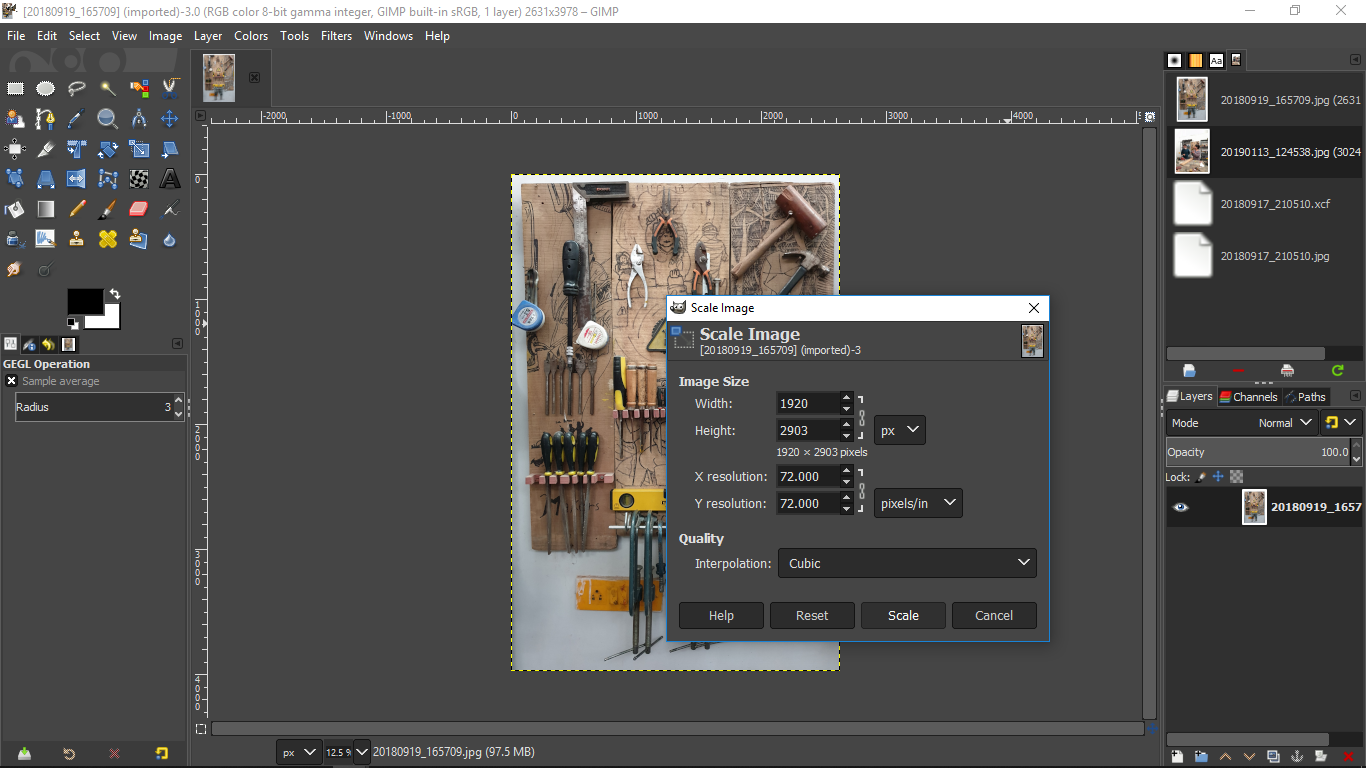Pick the Free Select lasso tool
Viewport: 1366px width, 768px height.
point(77,88)
